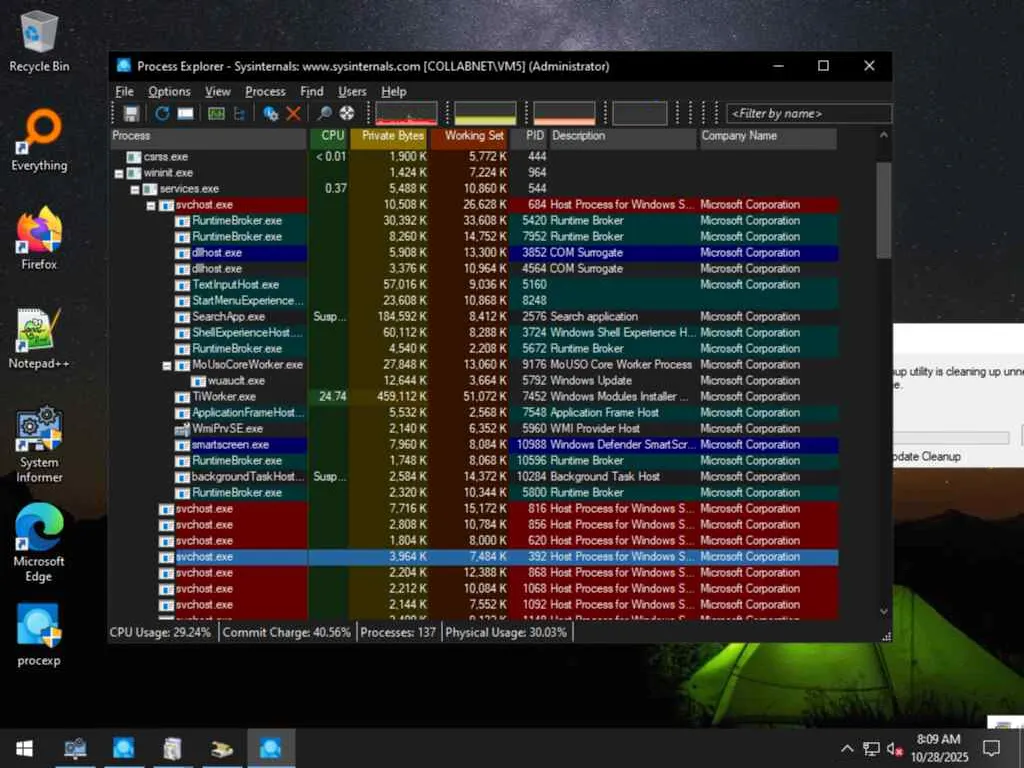Click the Save toolbar icon
Screen dimensions: 1024x768
(x=131, y=114)
